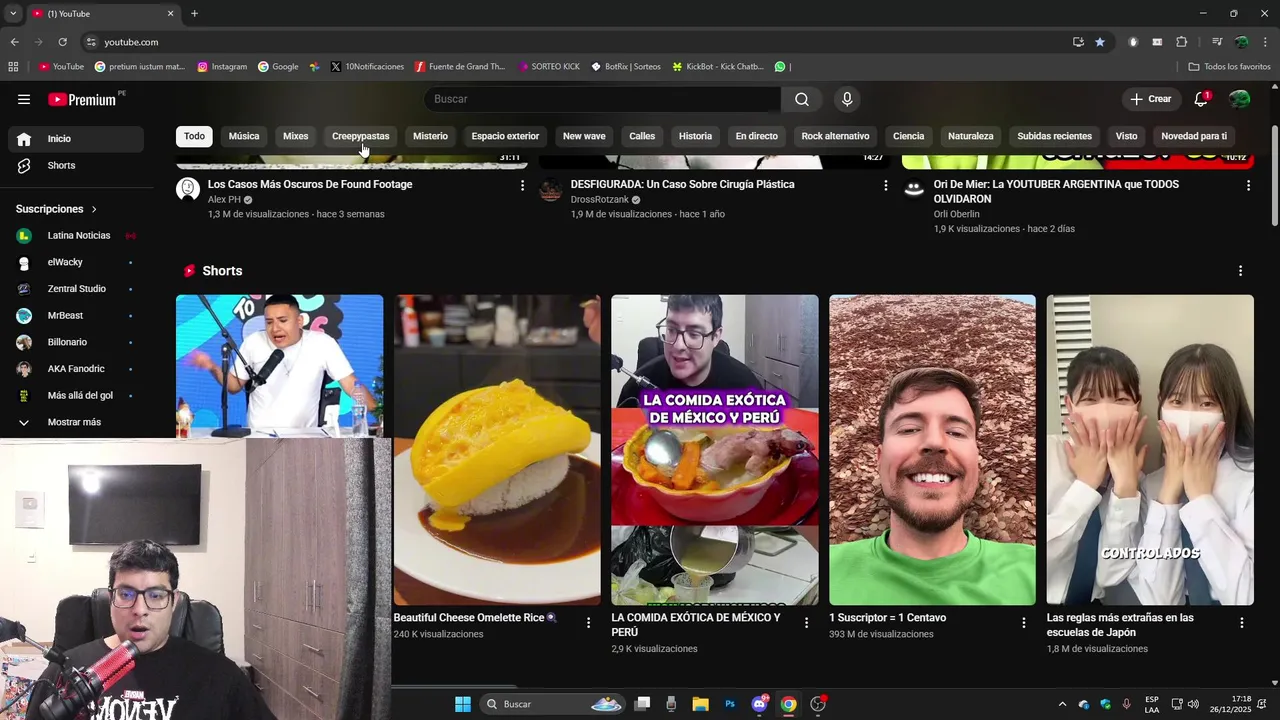The width and height of the screenshot is (1280, 720).
Task: Open the DrossRotzank channel avatar
Action: click(x=551, y=189)
